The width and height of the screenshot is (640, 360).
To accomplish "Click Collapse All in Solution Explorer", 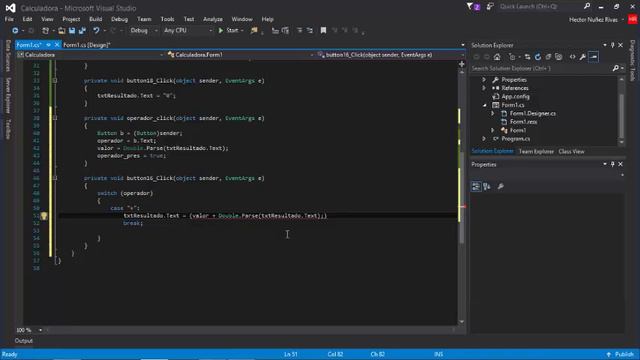I will [x=548, y=57].
